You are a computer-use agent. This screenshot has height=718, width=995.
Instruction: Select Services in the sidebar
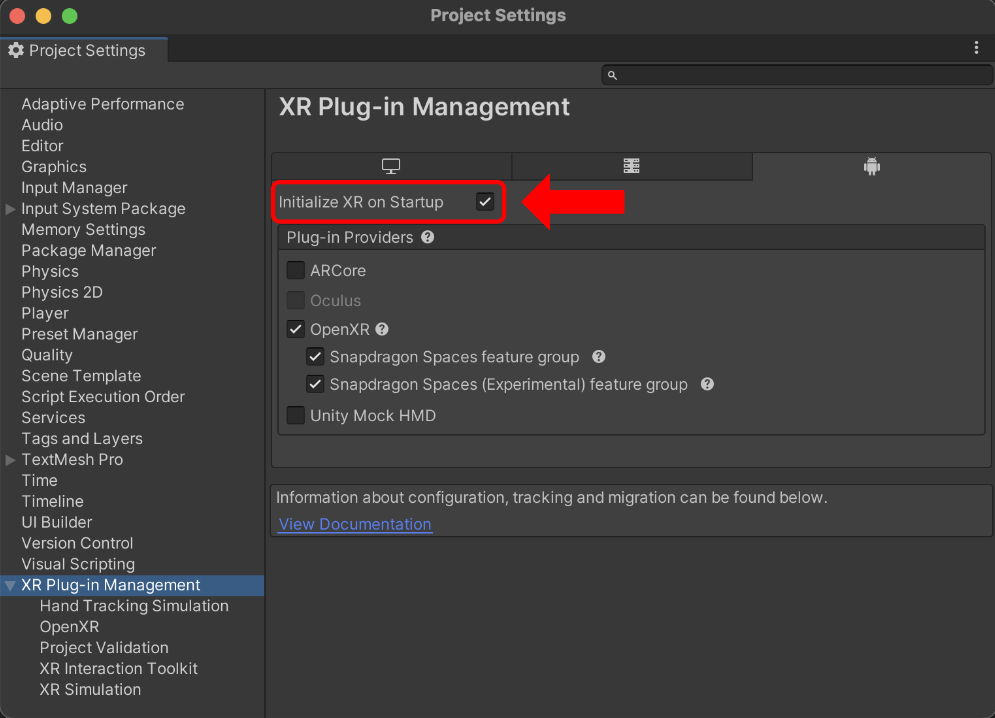coord(53,418)
